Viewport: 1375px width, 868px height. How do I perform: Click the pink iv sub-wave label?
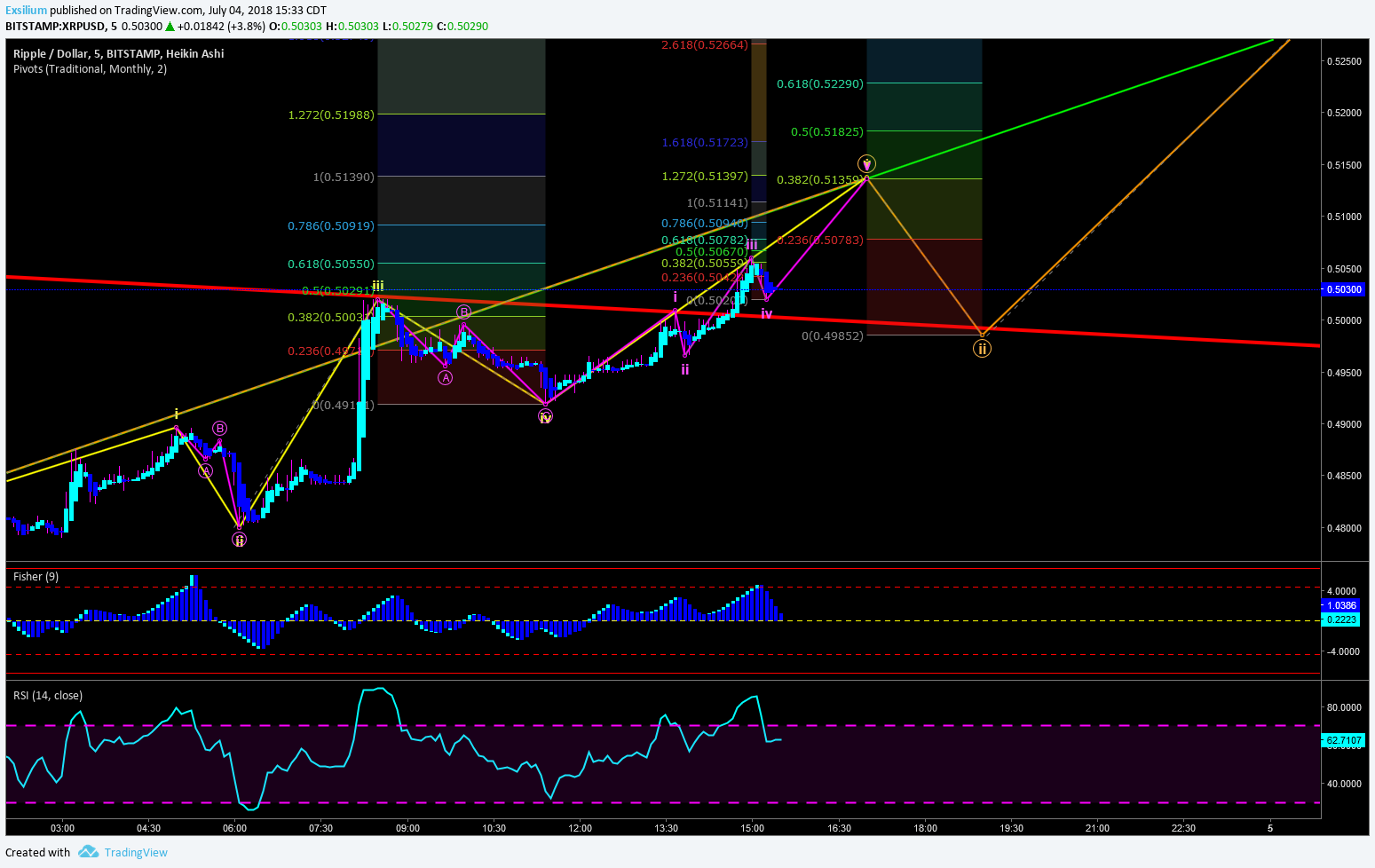point(767,314)
